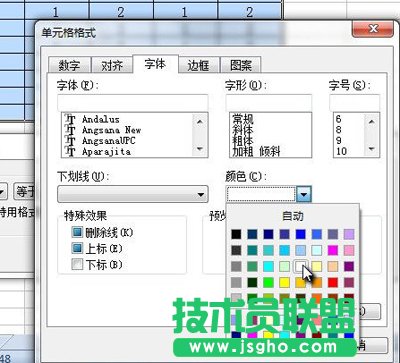
Task: Click the 颜色 color combo box field
Action: (261, 194)
